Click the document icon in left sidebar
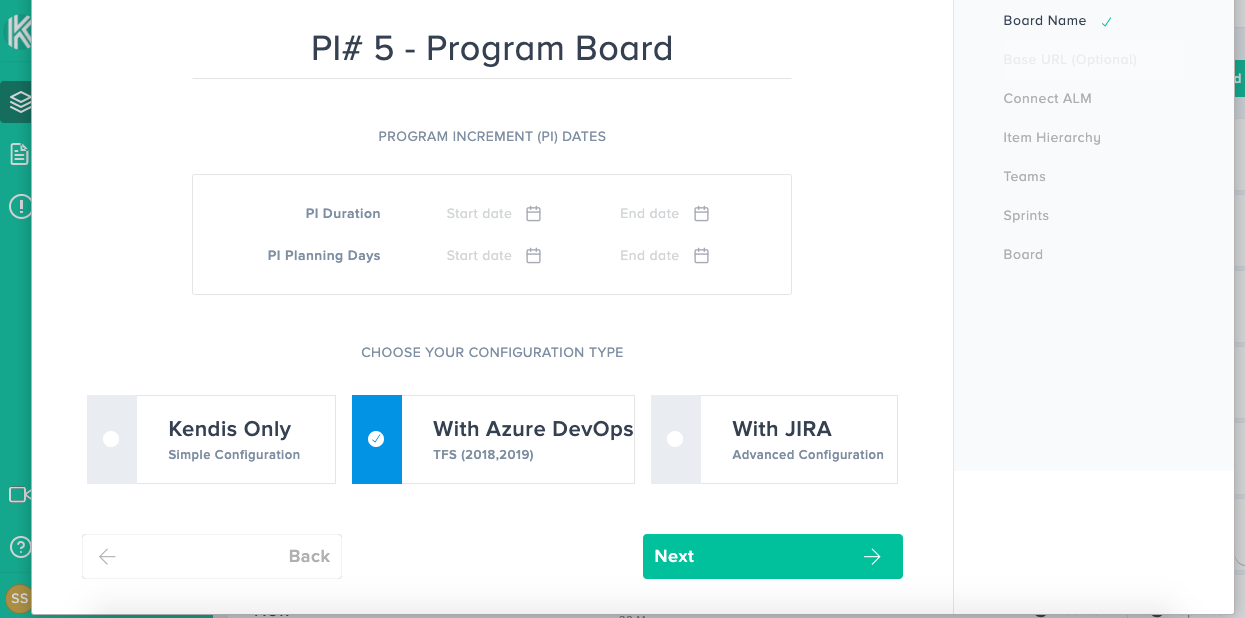Viewport: 1245px width, 618px height. point(18,154)
